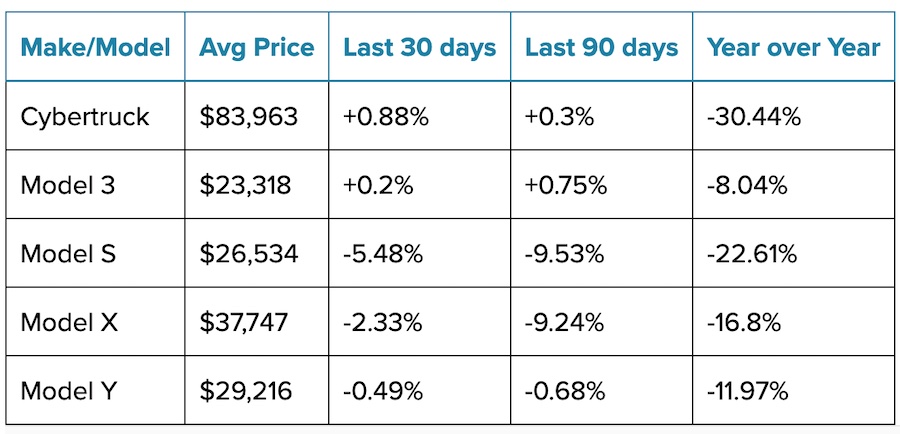The width and height of the screenshot is (900, 434).
Task: Select the $23,318 price cell
Action: [x=246, y=185]
